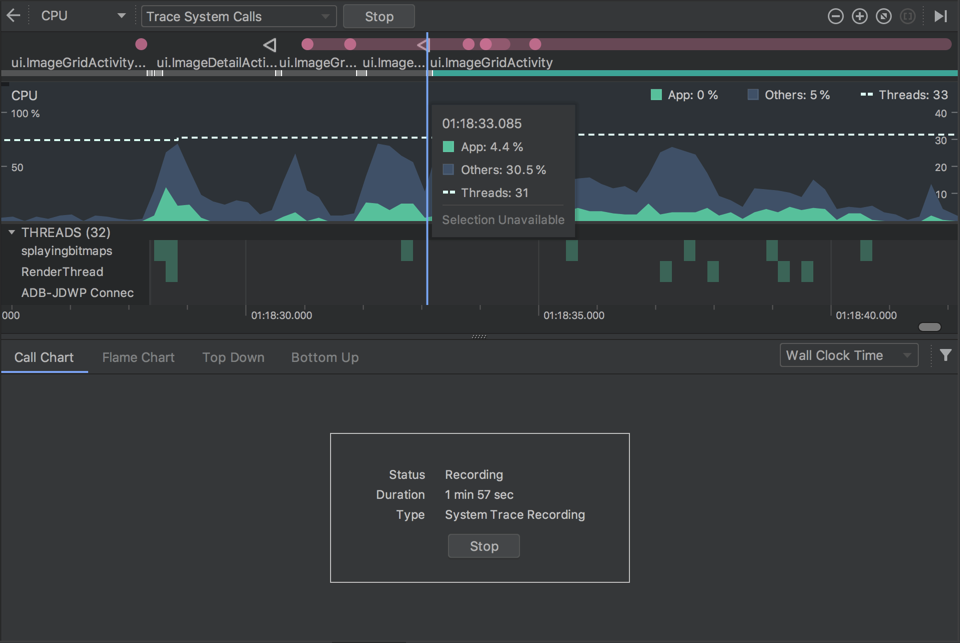Open the Trace System Calls configuration dropdown
This screenshot has height=643, width=960.
pos(239,17)
